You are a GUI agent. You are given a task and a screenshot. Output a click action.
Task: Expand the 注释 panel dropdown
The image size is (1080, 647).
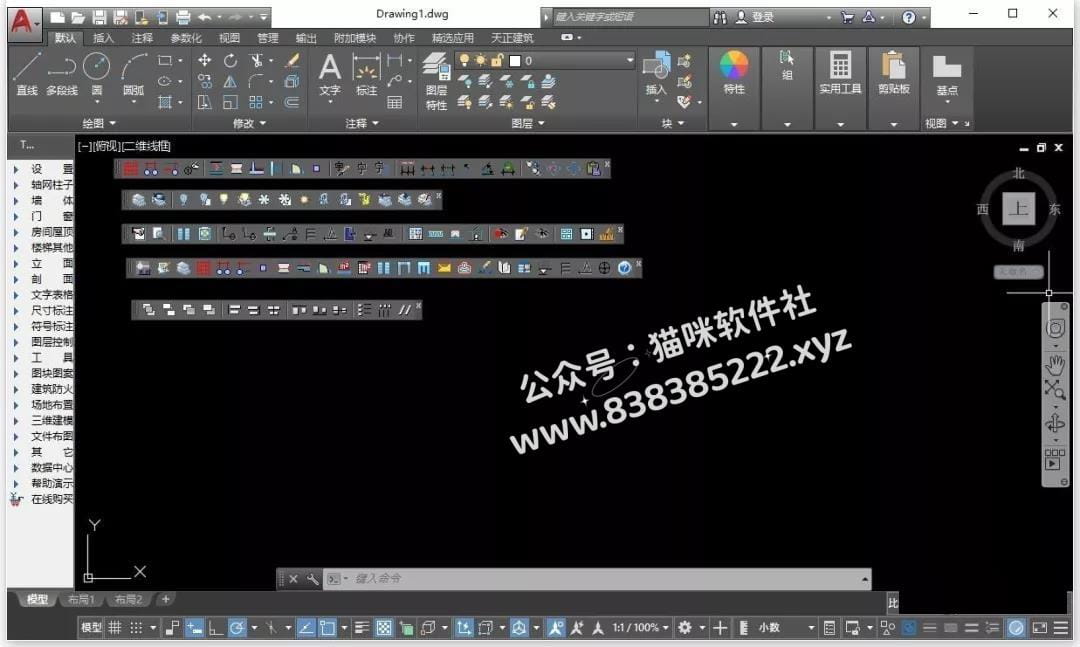pyautogui.click(x=362, y=123)
